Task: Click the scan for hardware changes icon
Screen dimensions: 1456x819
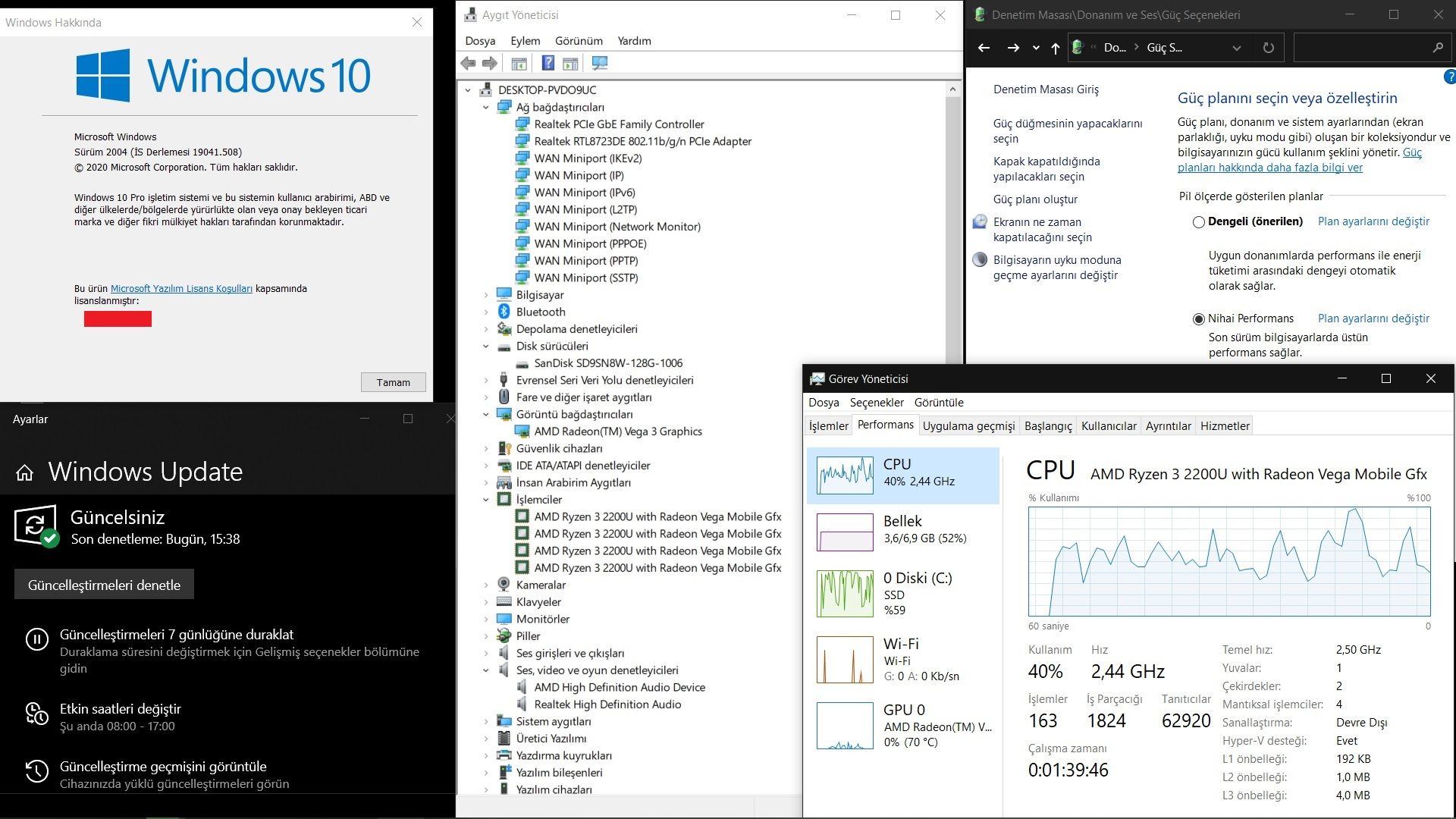Action: (600, 64)
